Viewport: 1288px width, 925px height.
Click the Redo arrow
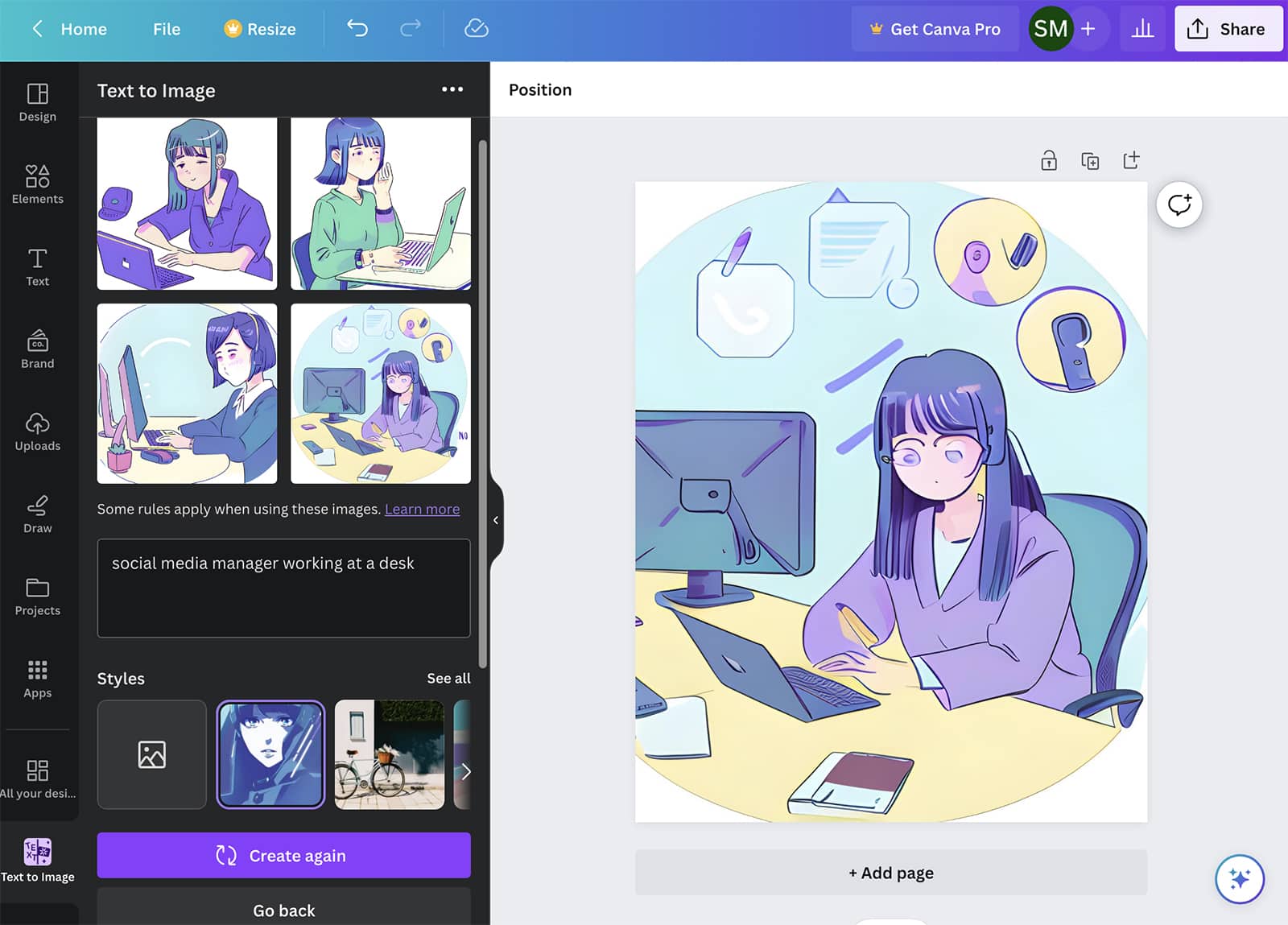point(411,29)
